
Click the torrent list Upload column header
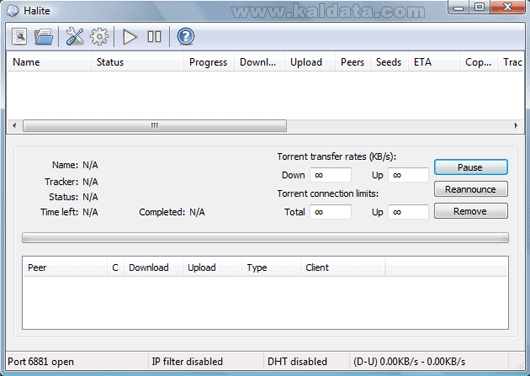coord(310,62)
